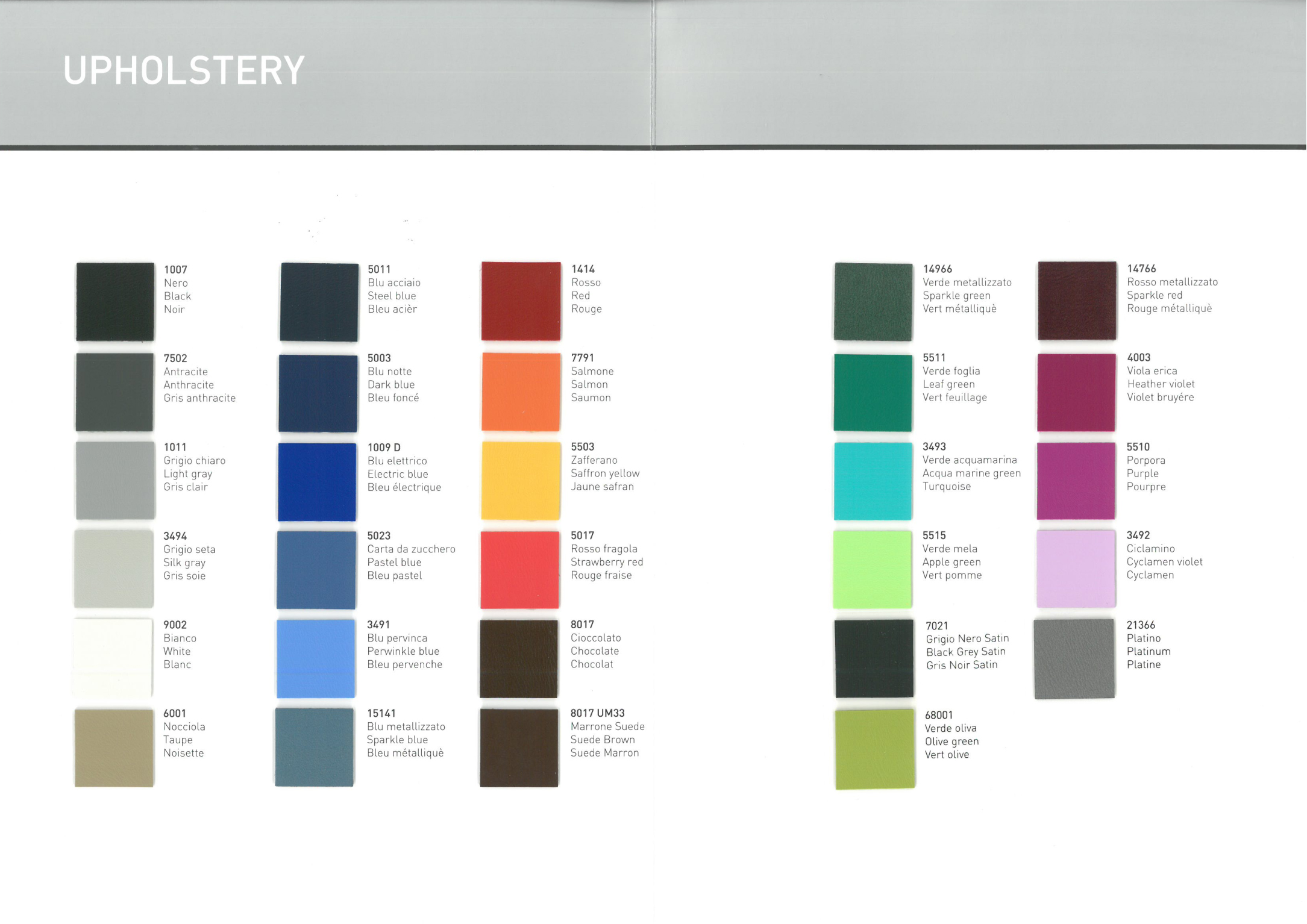
Task: Pick the 1414 Rosso red swatch
Action: point(521,301)
